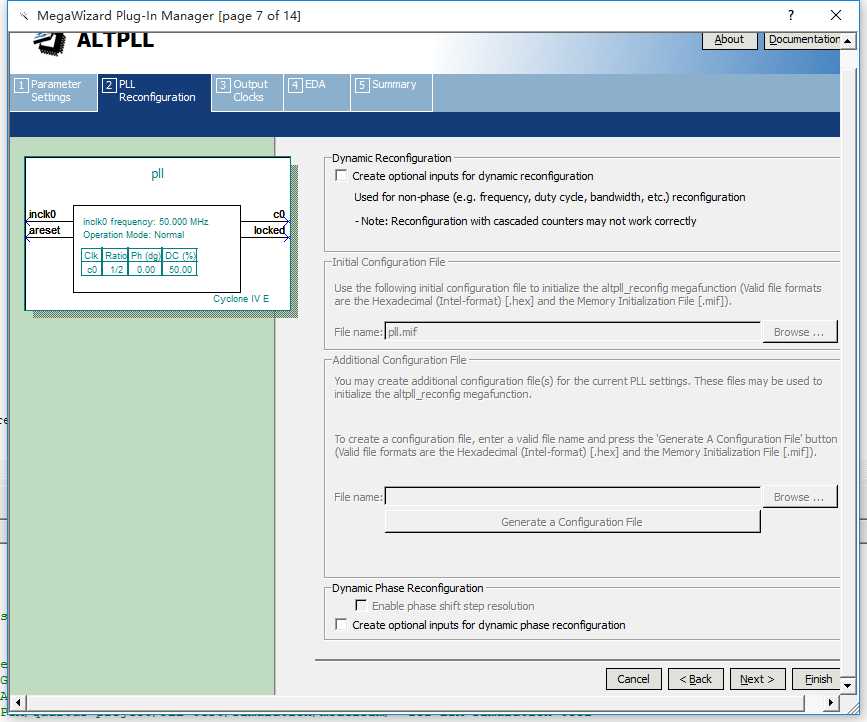The image size is (867, 722).
Task: Browse for the additional configuration file
Action: (x=800, y=496)
